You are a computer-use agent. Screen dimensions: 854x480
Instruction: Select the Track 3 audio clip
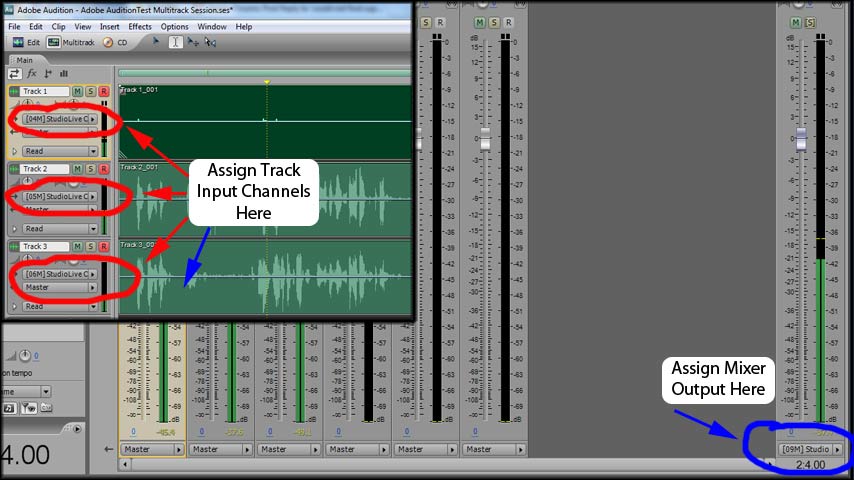click(x=265, y=276)
